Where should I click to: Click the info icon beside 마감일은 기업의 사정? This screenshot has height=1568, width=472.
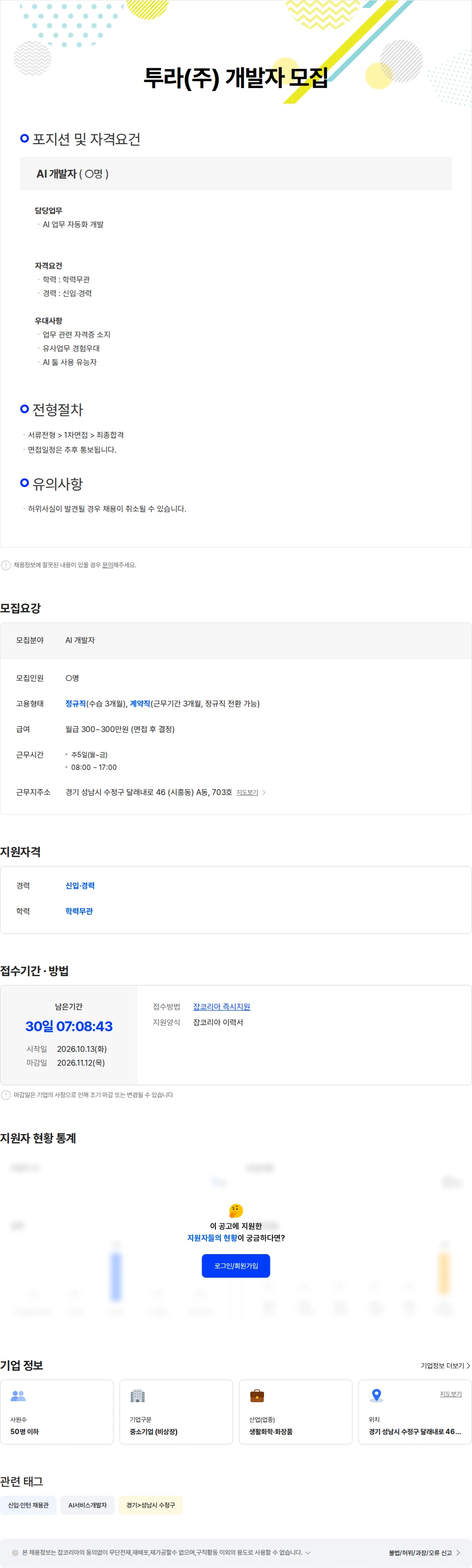[x=6, y=1095]
